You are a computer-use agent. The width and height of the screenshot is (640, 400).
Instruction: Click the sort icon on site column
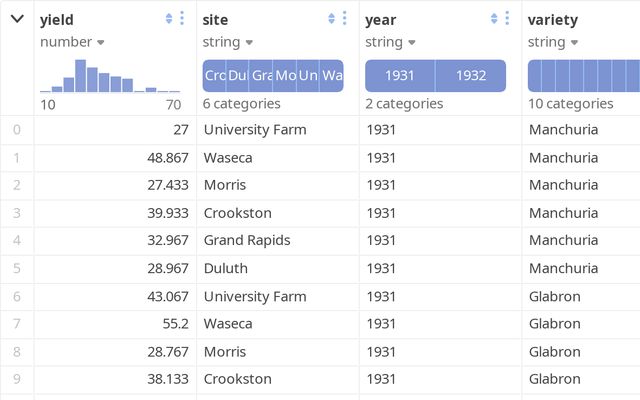332,19
